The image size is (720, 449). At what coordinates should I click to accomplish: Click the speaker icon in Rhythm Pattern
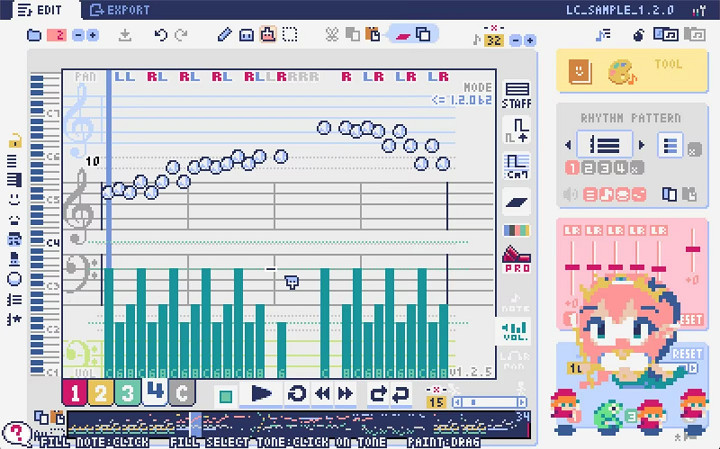570,195
